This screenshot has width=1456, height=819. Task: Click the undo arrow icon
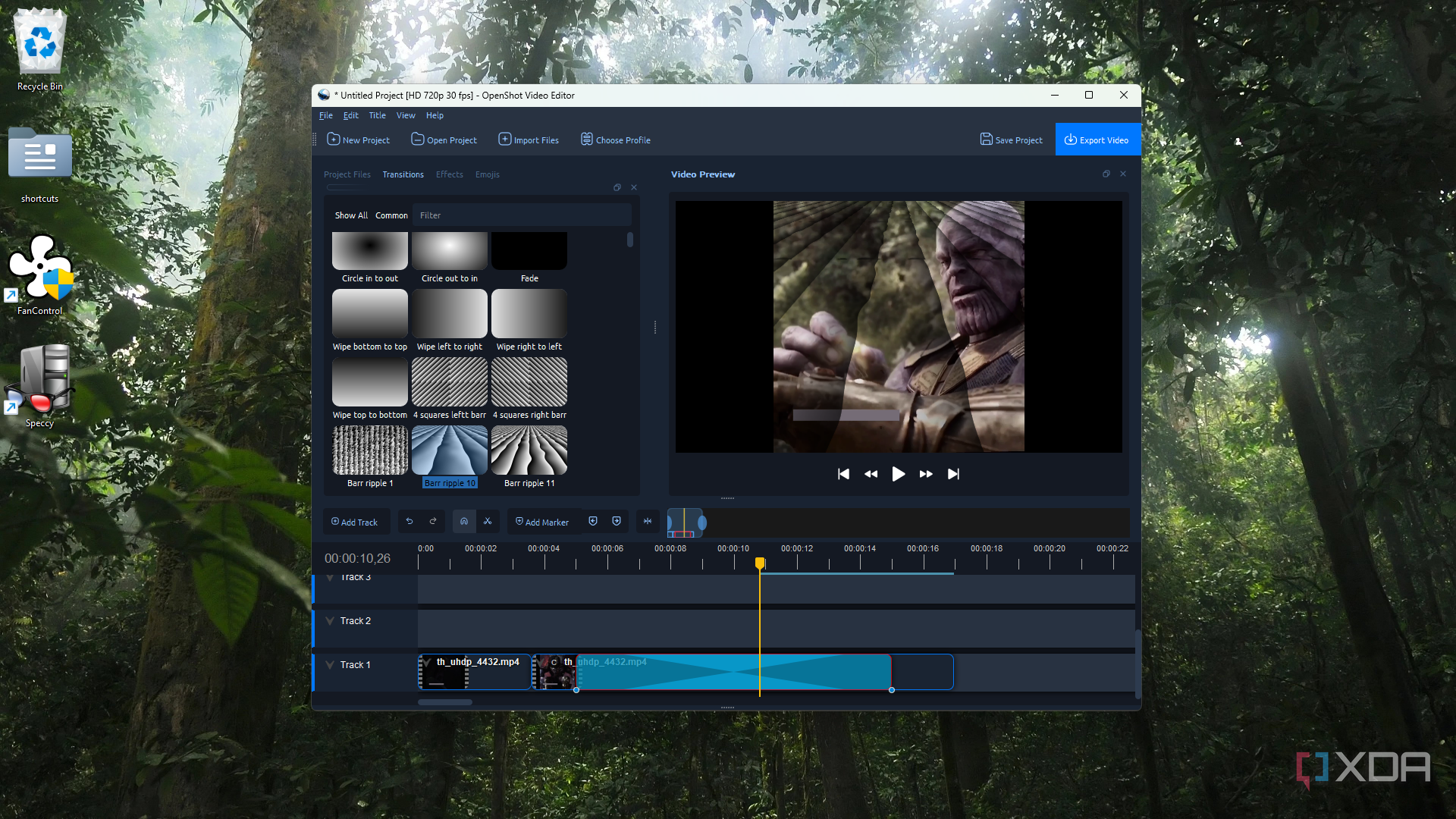click(x=409, y=522)
